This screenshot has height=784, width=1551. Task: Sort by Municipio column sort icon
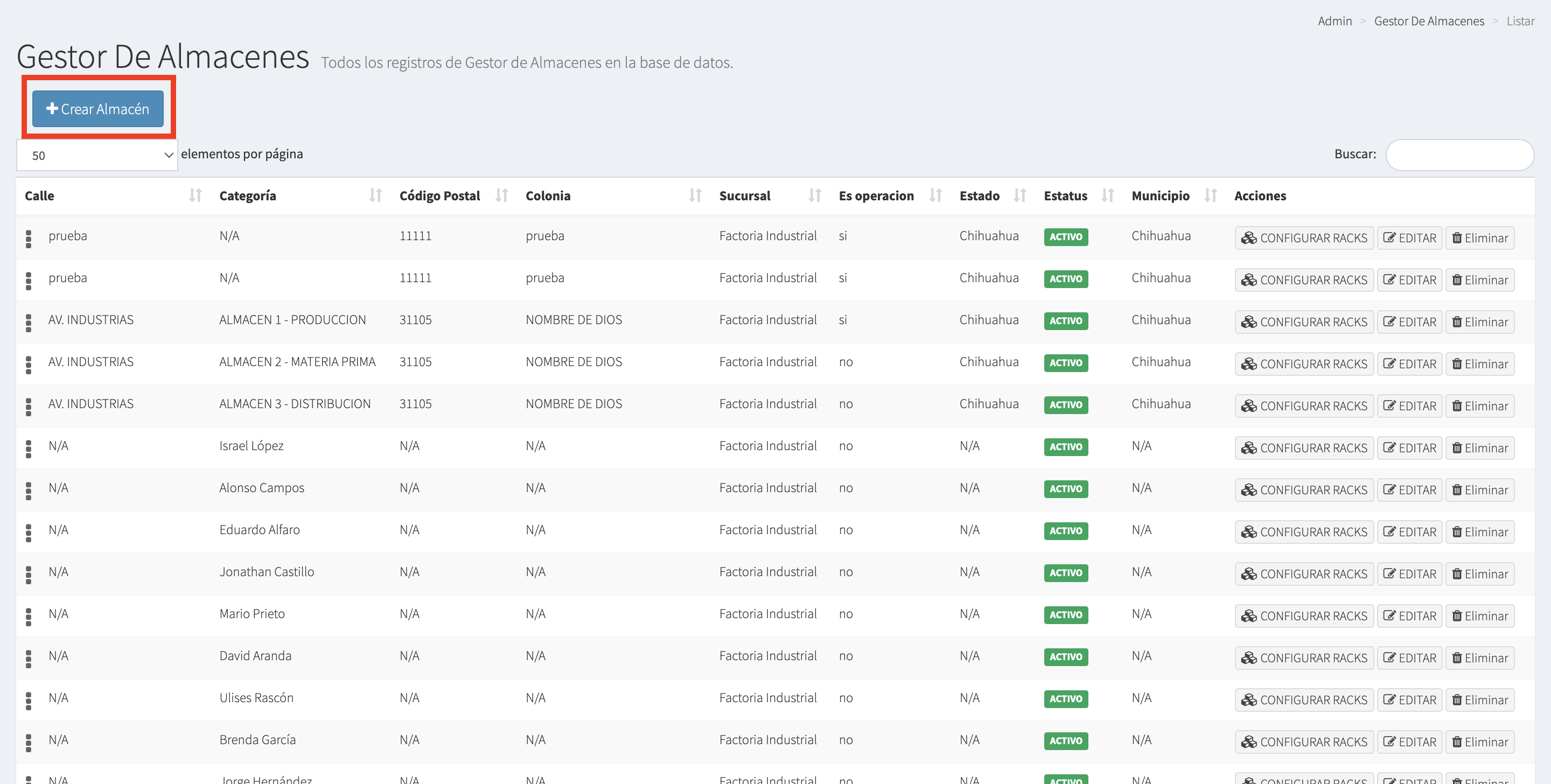1210,195
